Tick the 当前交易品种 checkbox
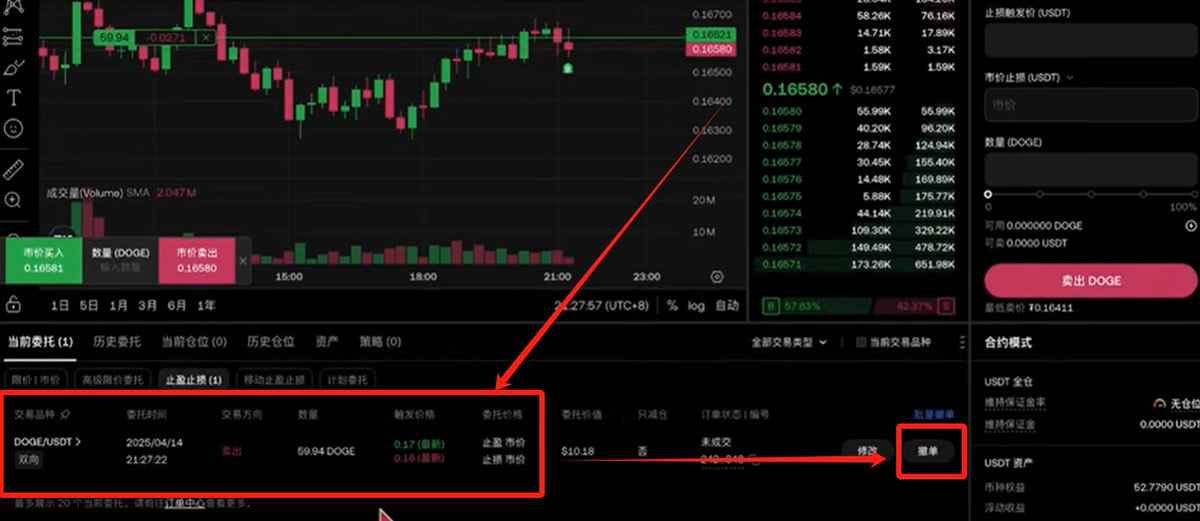 pyautogui.click(x=860, y=342)
